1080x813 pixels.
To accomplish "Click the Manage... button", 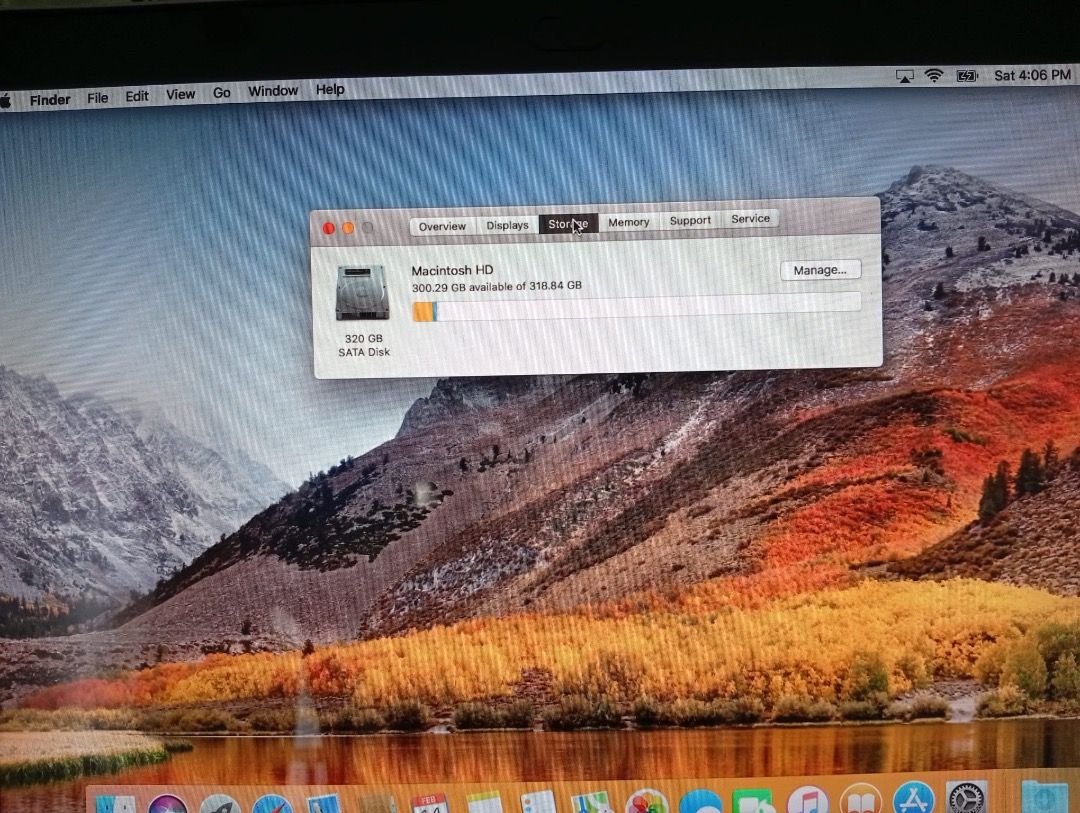I will point(820,270).
